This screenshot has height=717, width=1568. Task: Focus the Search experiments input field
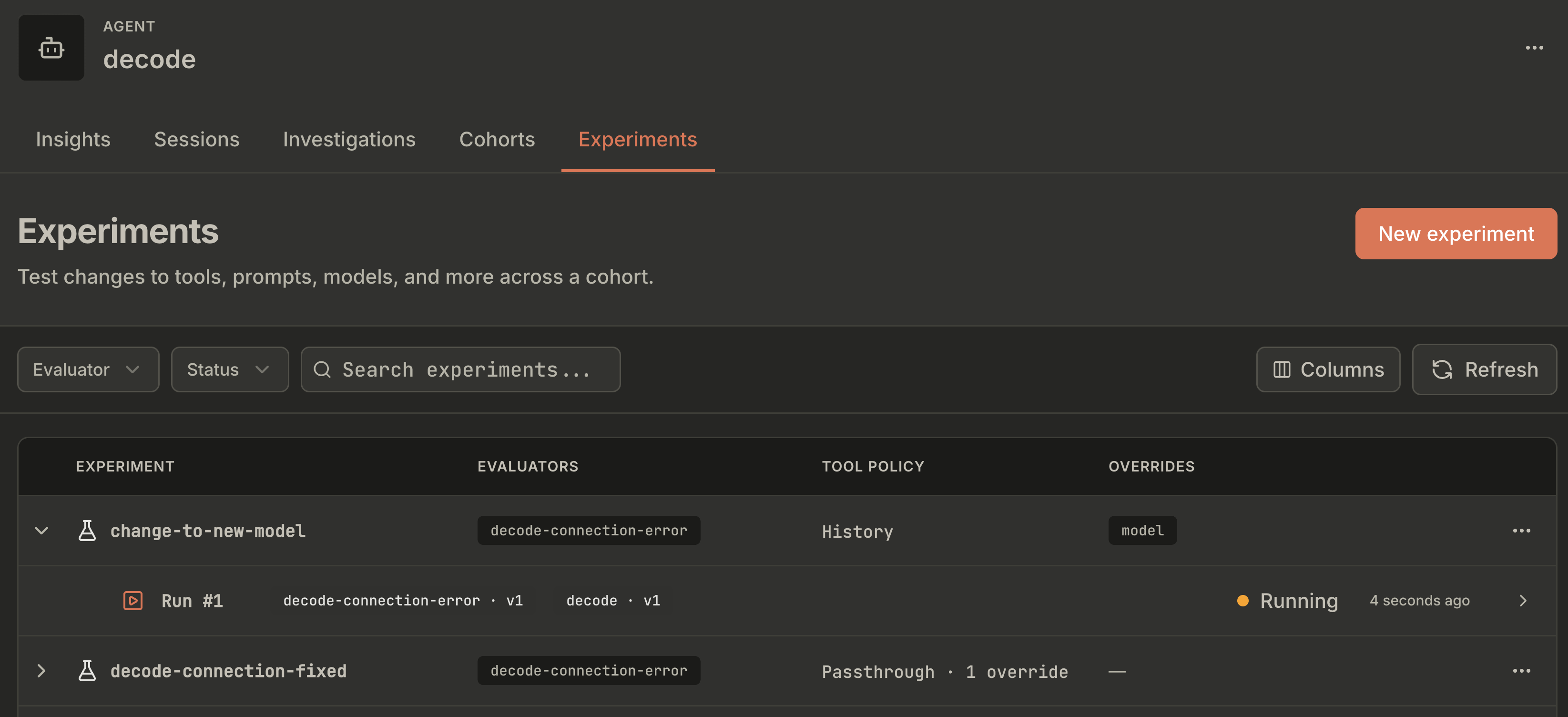pos(461,369)
